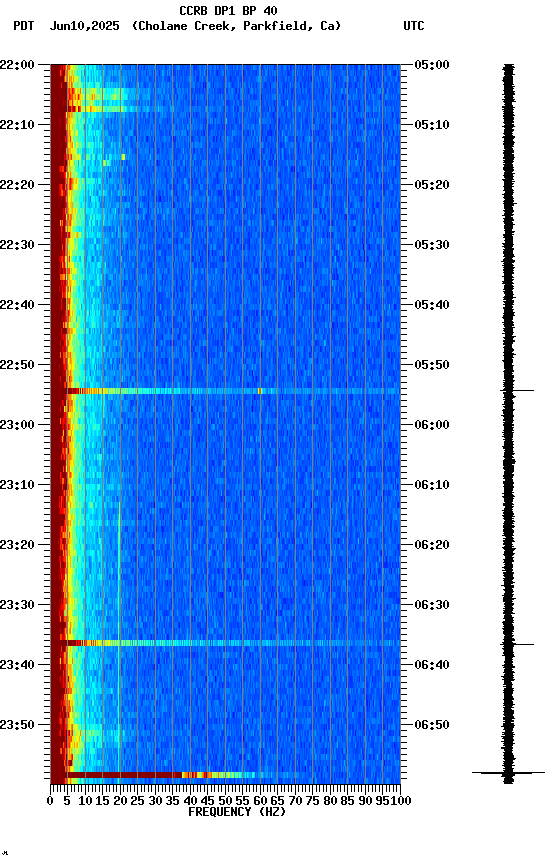Click the seismogram spike beside 05:54 UTC
The height and width of the screenshot is (864, 552).
pyautogui.click(x=517, y=391)
